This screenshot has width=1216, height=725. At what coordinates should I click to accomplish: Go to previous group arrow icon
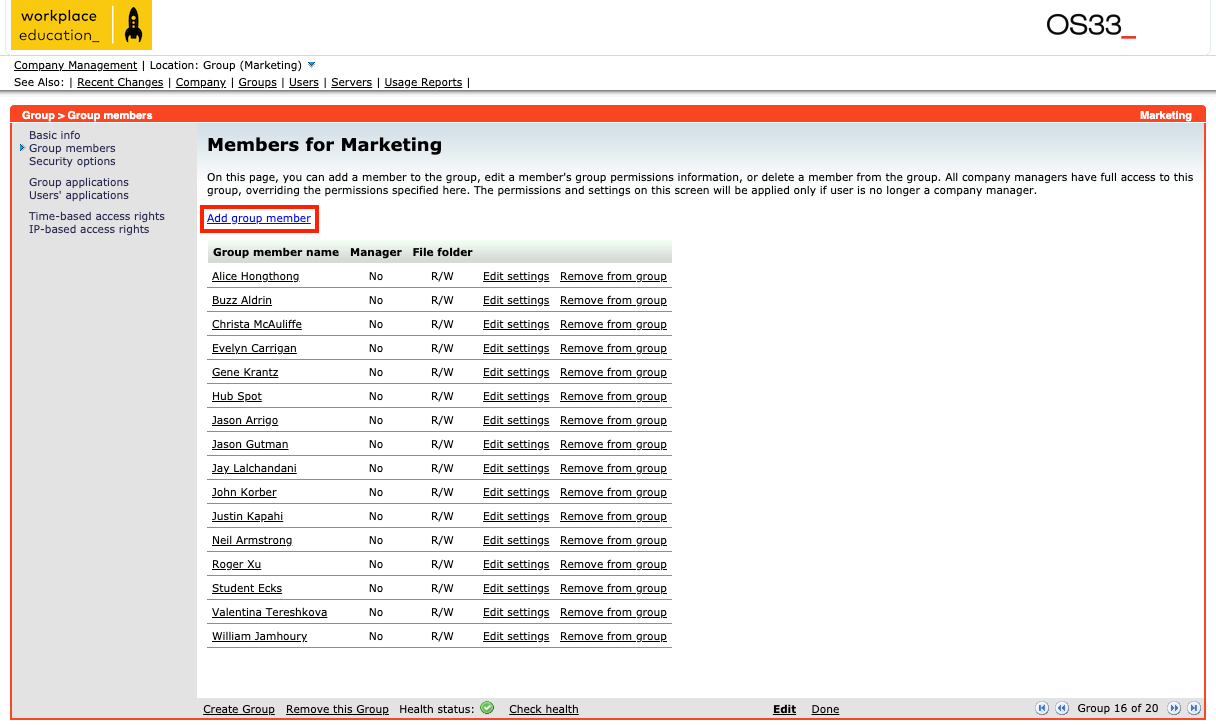point(1062,708)
